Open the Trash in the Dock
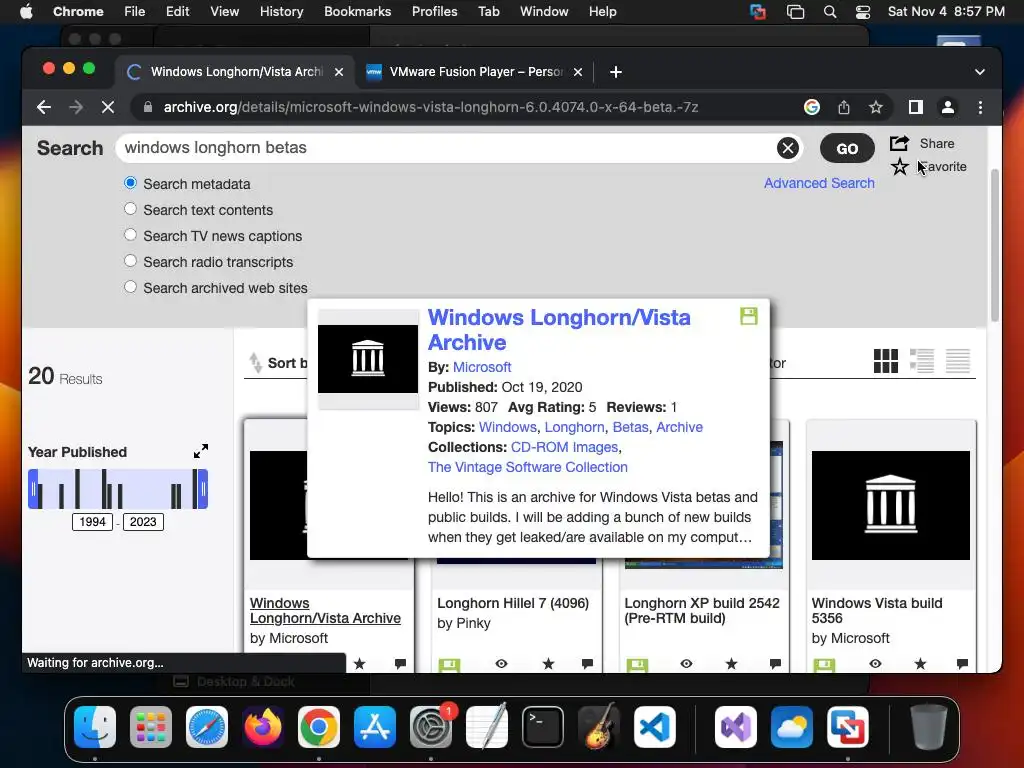Image resolution: width=1024 pixels, height=768 pixels. pos(929,727)
